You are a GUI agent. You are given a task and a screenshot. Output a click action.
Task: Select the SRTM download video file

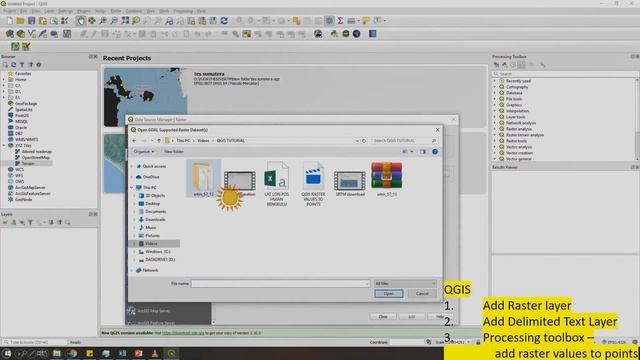click(x=350, y=183)
